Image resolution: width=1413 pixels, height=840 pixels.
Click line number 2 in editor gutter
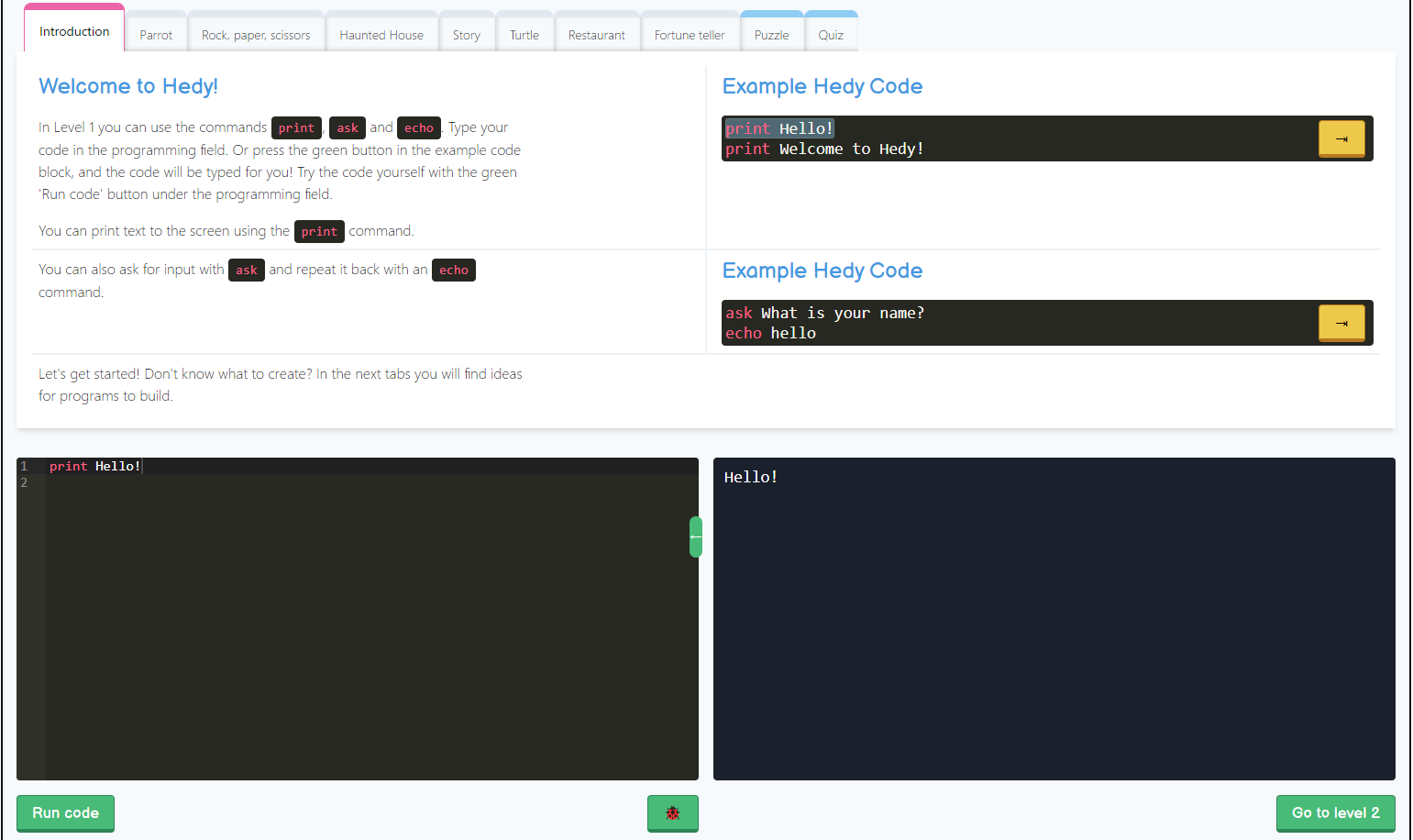click(x=24, y=482)
